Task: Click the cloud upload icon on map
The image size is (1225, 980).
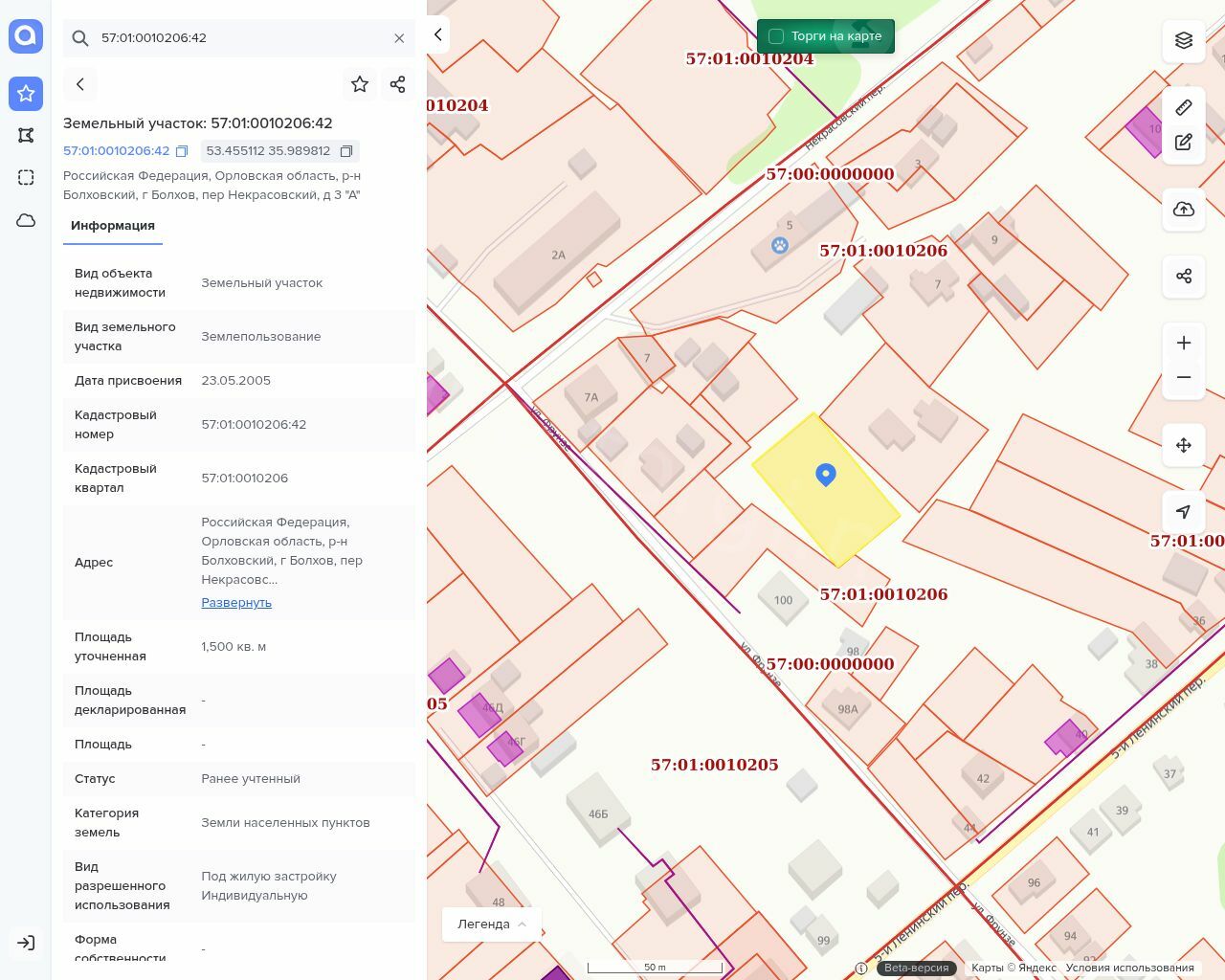Action: (x=1184, y=210)
